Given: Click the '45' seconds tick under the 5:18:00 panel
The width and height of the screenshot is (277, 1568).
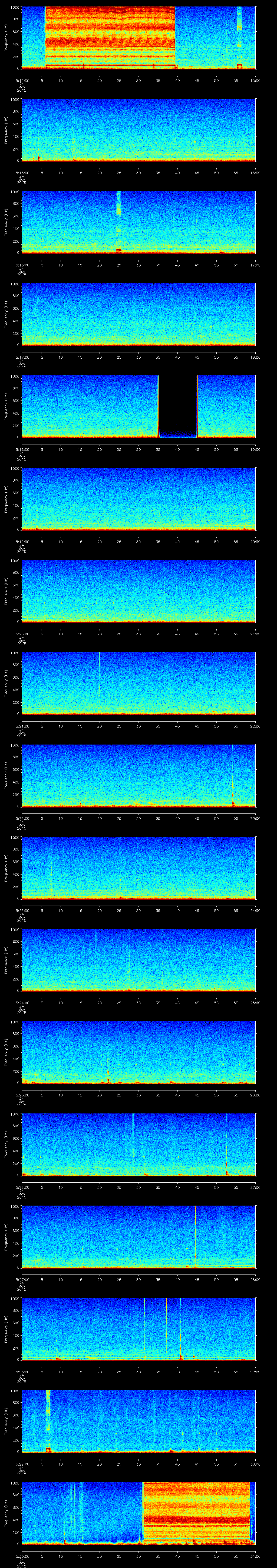Looking at the screenshot, I should (197, 449).
